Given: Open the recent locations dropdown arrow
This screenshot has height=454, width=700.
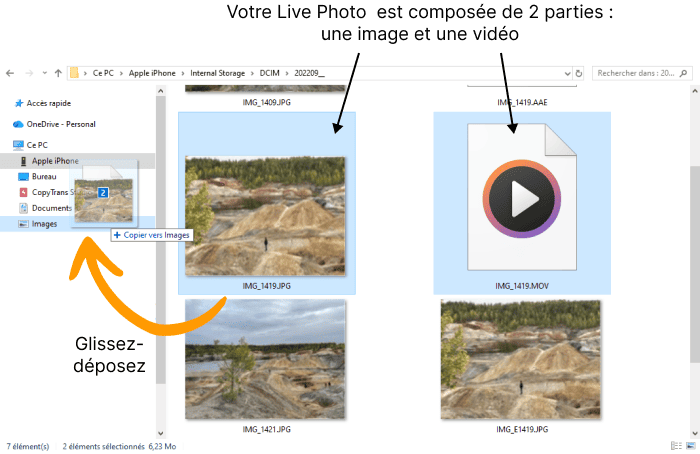Looking at the screenshot, I should pyautogui.click(x=45, y=73).
